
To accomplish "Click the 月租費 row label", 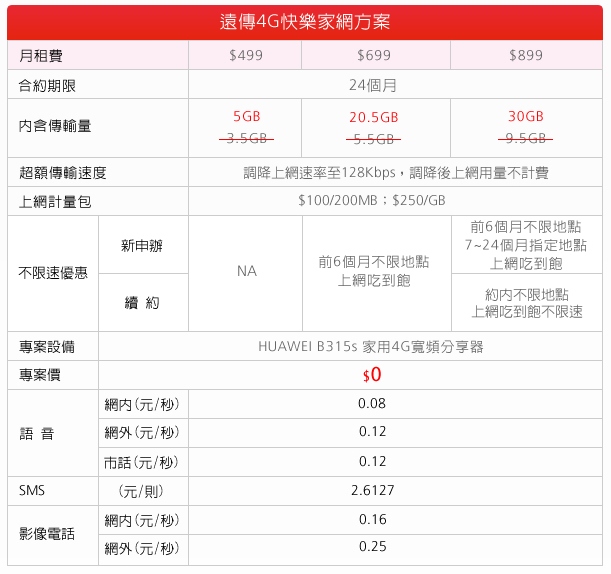I will pos(41,56).
